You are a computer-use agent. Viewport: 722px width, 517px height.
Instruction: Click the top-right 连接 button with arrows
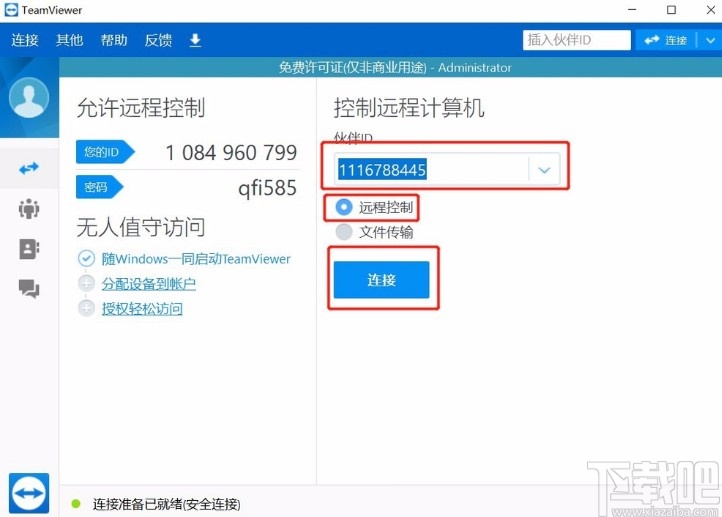pos(665,40)
